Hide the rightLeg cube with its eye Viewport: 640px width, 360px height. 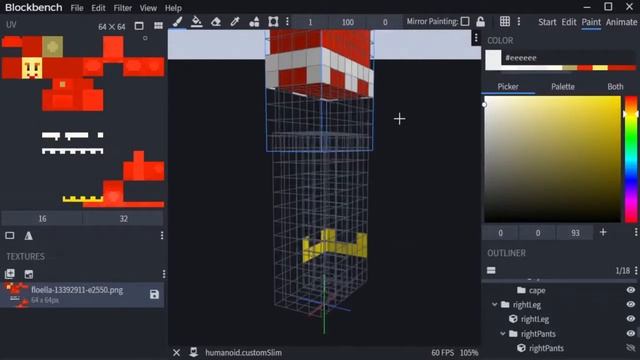631,318
